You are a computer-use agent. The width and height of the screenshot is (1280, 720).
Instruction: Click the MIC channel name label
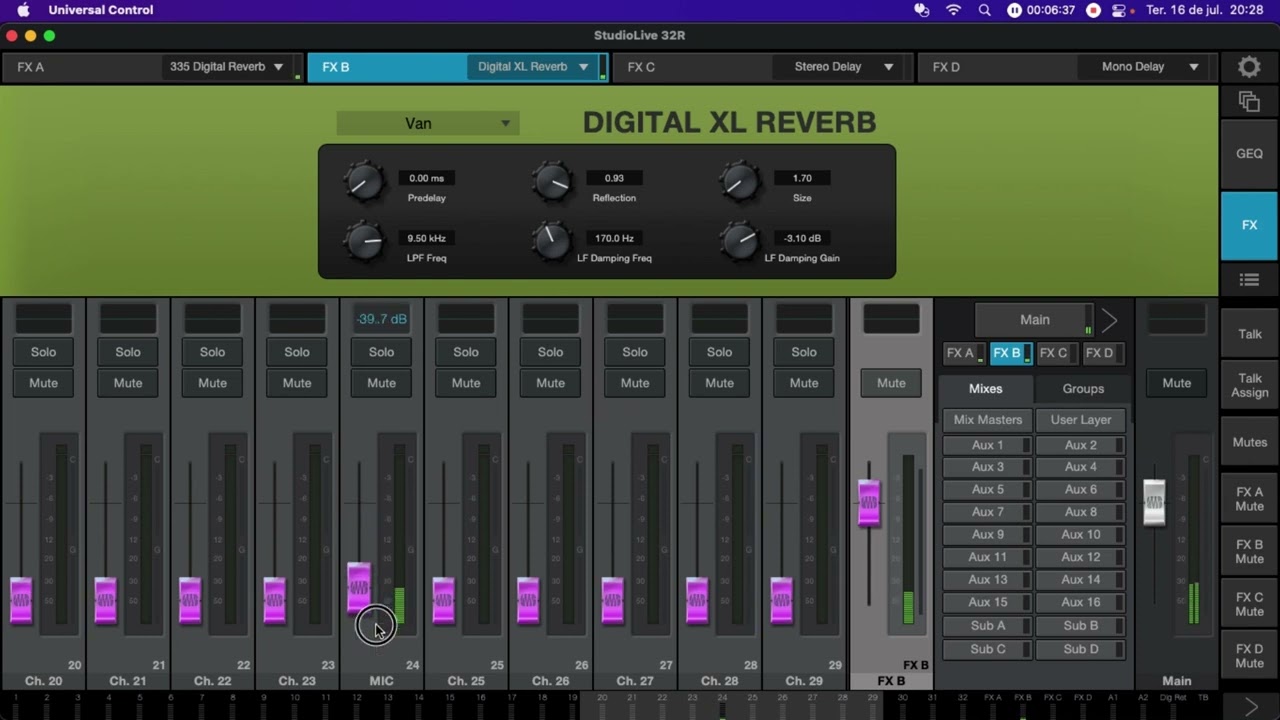381,681
